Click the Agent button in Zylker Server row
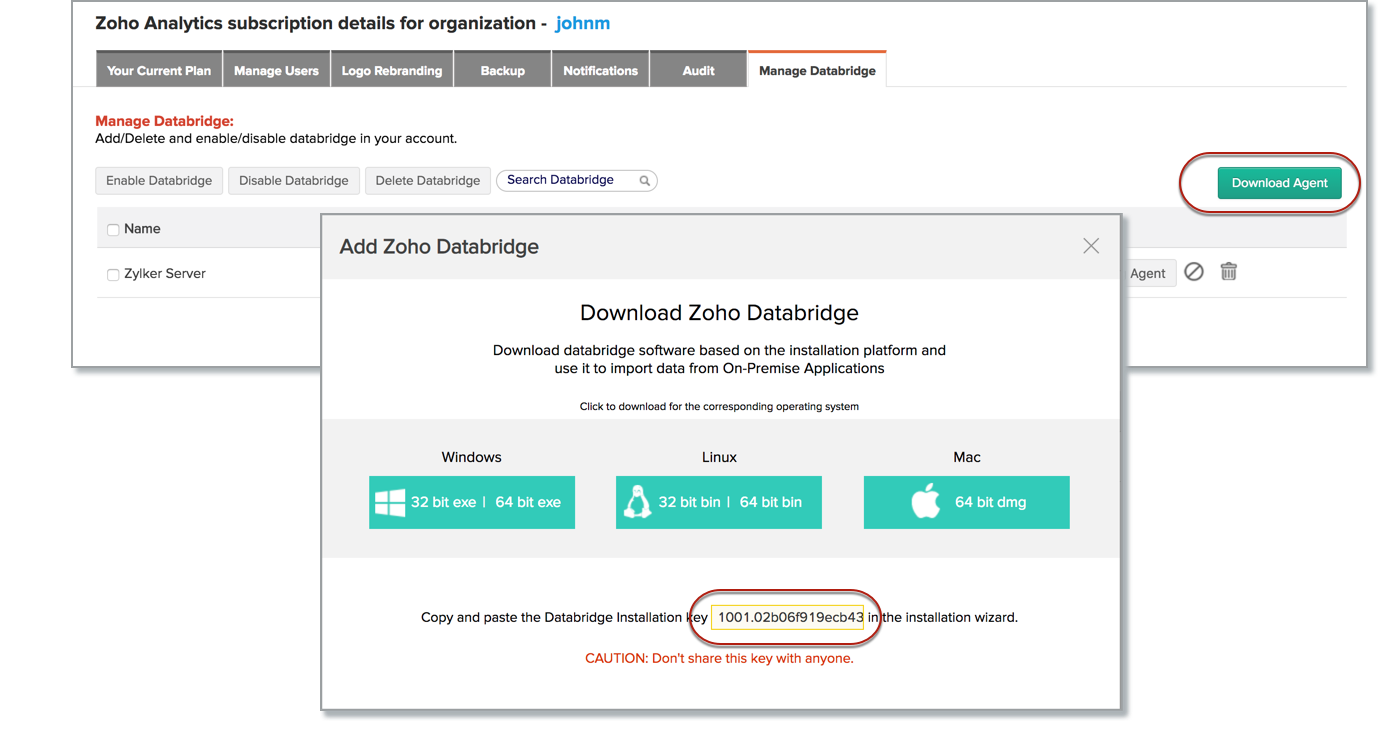Image resolution: width=1396 pixels, height=741 pixels. click(1149, 273)
